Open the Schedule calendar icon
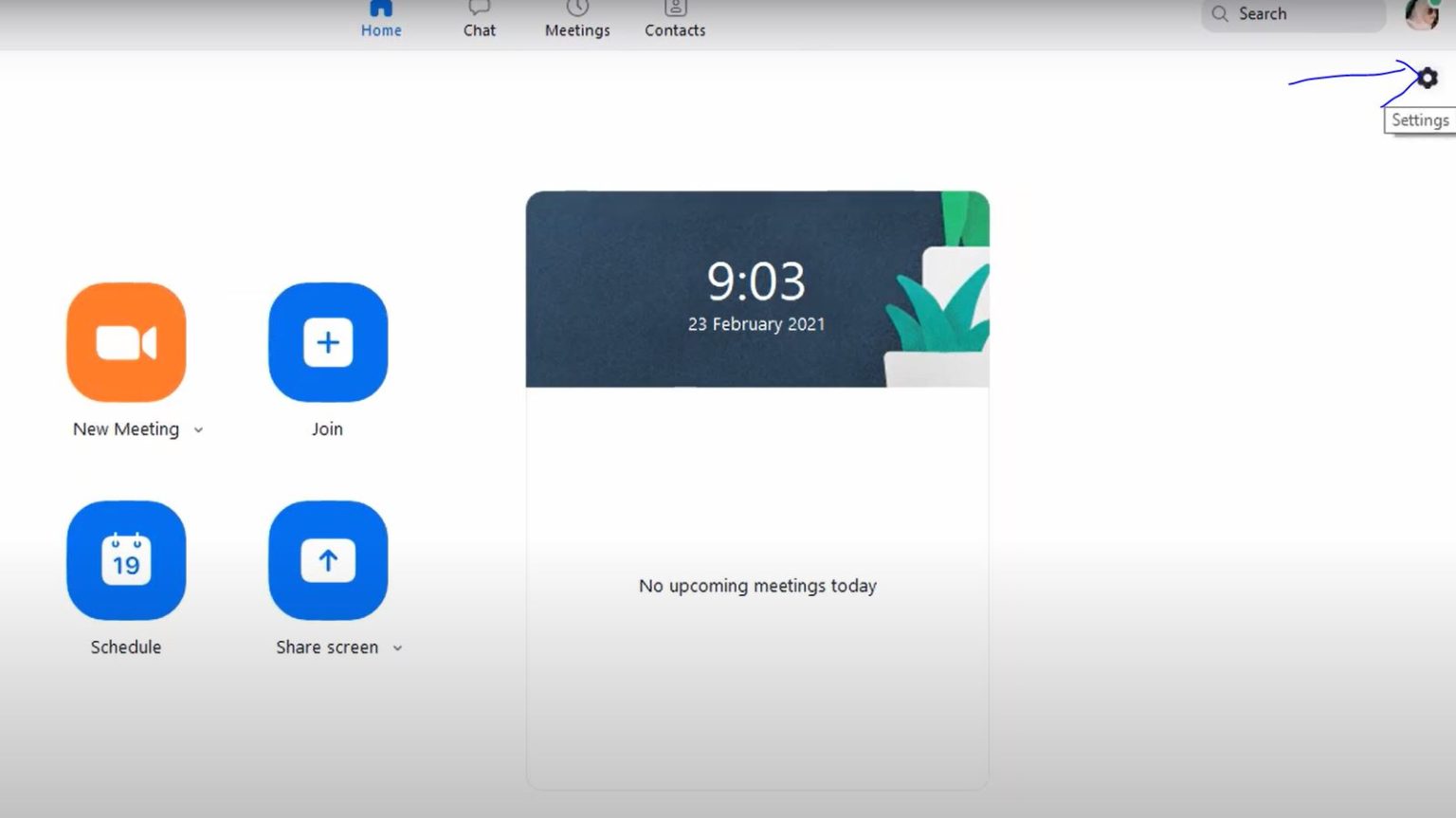Image resolution: width=1456 pixels, height=818 pixels. 125,560
